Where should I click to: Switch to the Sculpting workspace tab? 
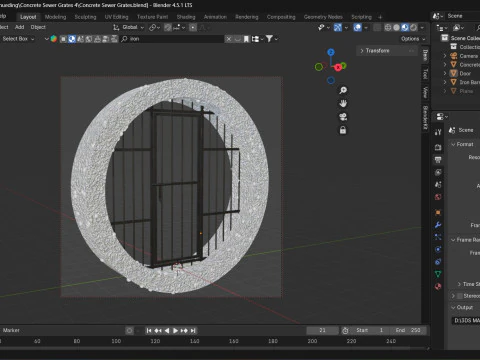[x=85, y=17]
